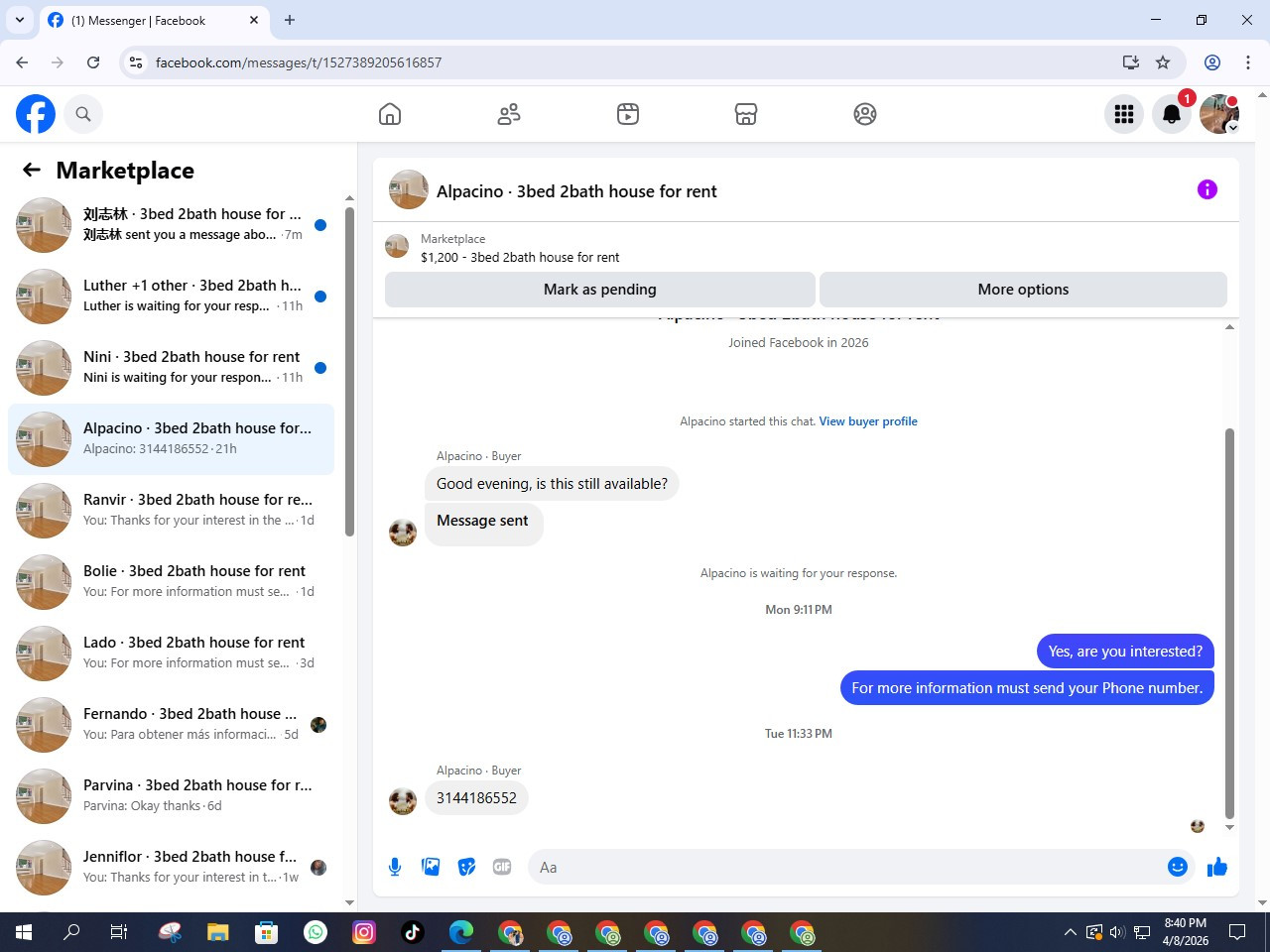Click the For more information message bubble
The height and width of the screenshot is (952, 1270).
(1027, 688)
